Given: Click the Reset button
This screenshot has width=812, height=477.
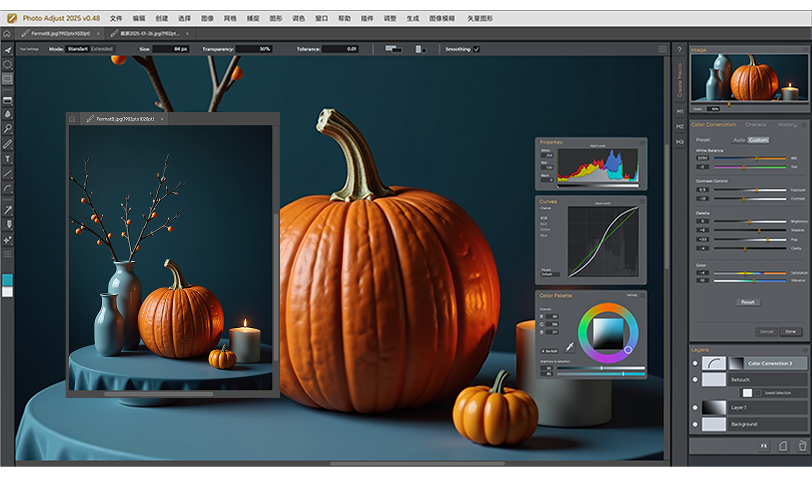Looking at the screenshot, I should [x=747, y=301].
